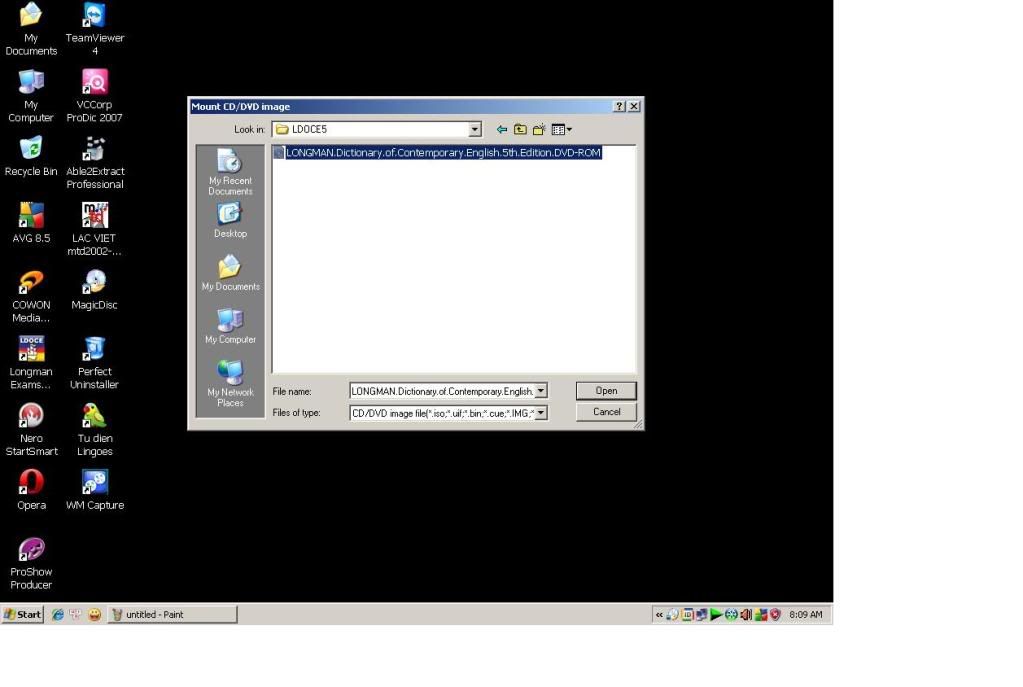
Task: Go to My Recent Documents place
Action: click(230, 172)
